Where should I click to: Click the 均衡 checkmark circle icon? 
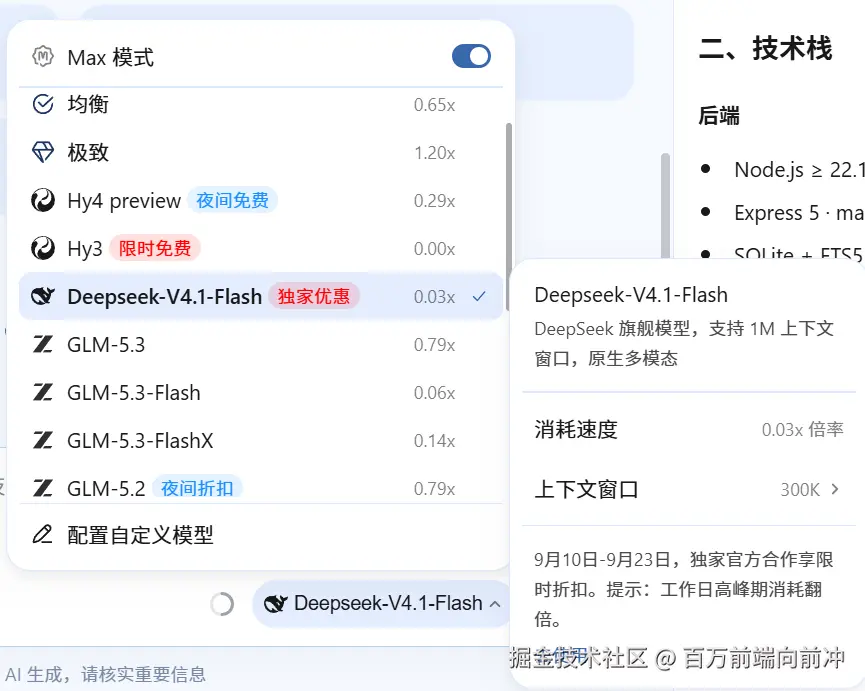(x=43, y=104)
